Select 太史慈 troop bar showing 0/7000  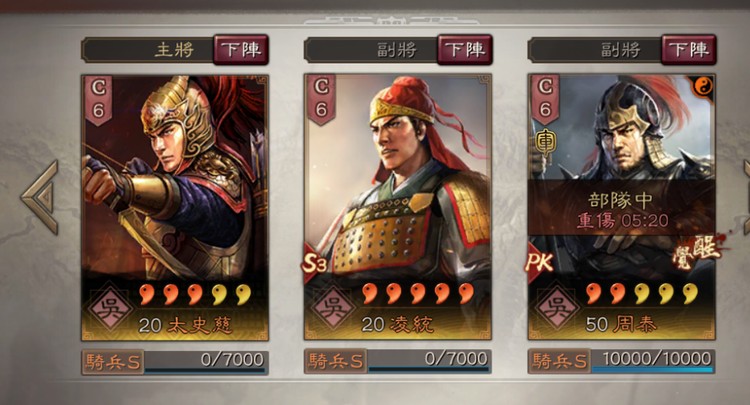pos(175,361)
